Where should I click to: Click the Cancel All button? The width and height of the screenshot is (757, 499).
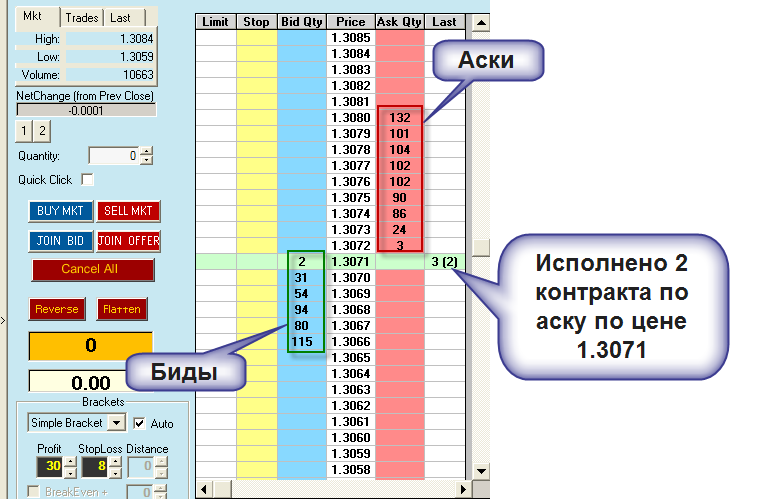click(93, 270)
